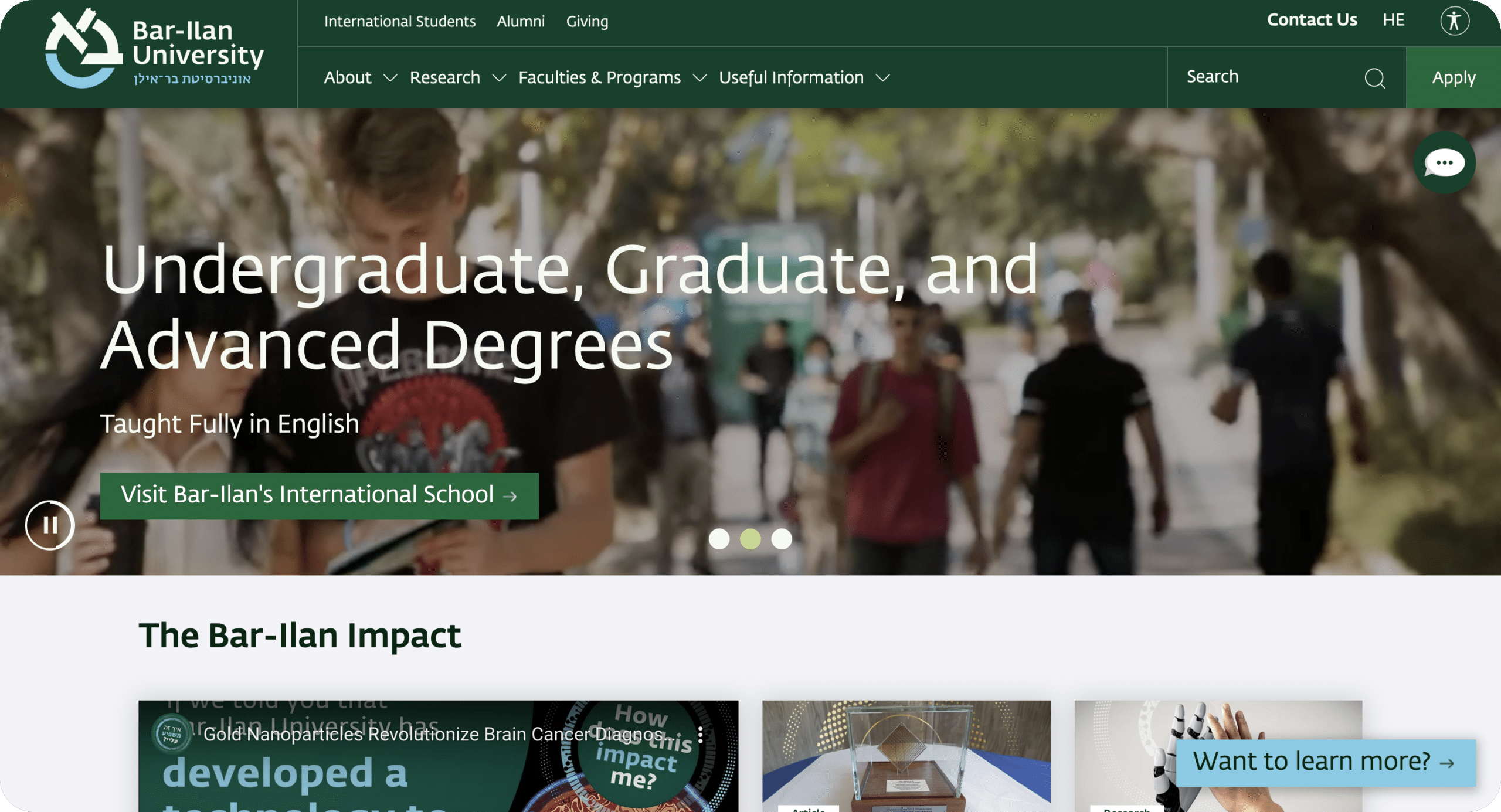
Task: Click into the Search input field
Action: point(1266,77)
